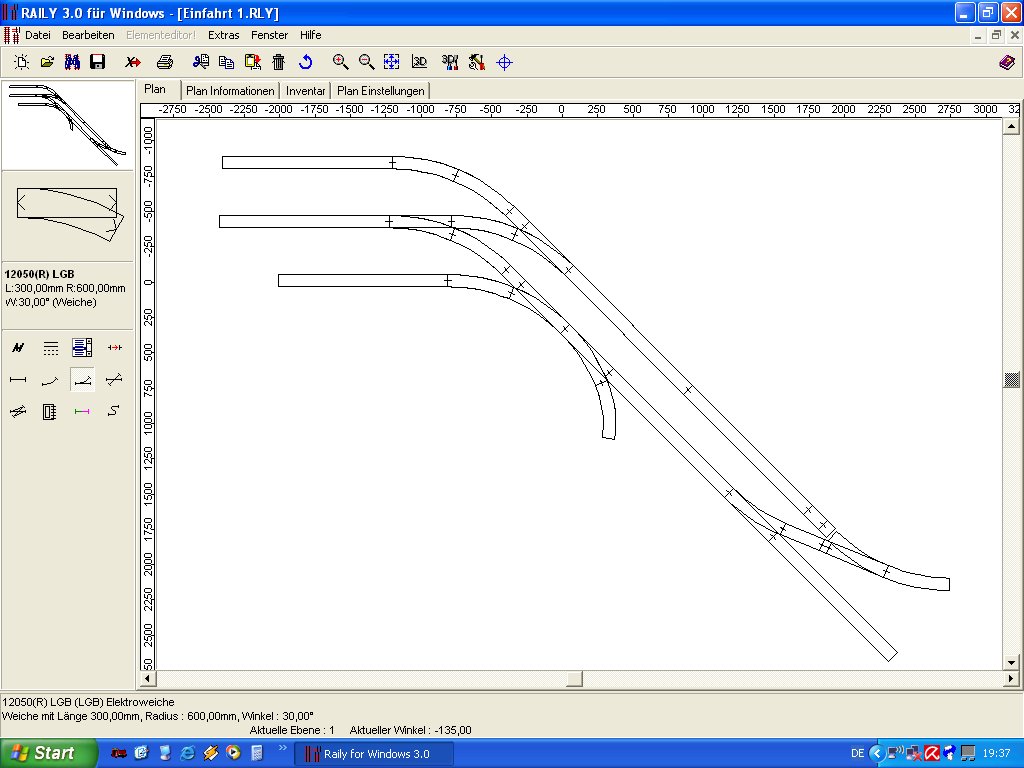Delete selection with the trash can icon

click(278, 62)
